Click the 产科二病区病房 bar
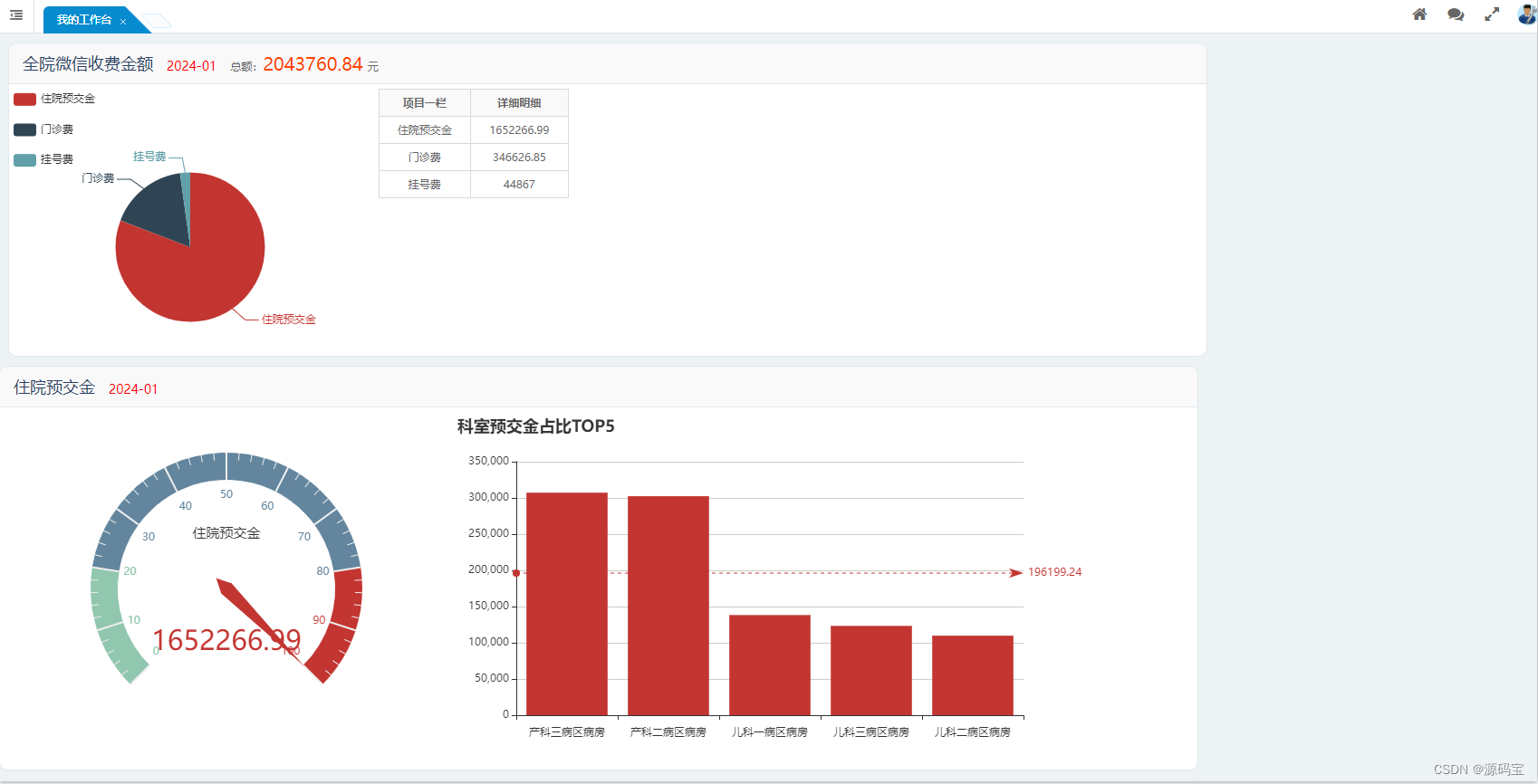The height and width of the screenshot is (784, 1538). coord(668,606)
